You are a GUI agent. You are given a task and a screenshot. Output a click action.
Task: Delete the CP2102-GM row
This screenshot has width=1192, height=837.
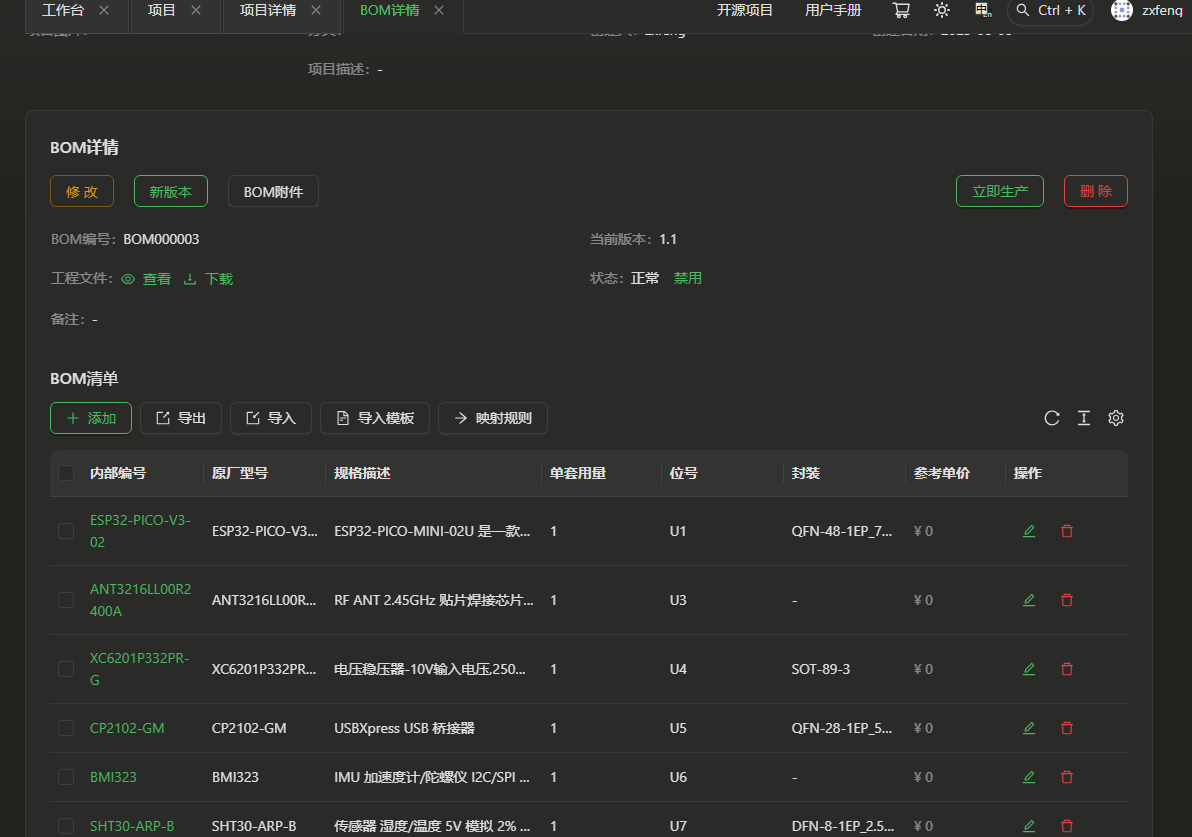(x=1067, y=728)
